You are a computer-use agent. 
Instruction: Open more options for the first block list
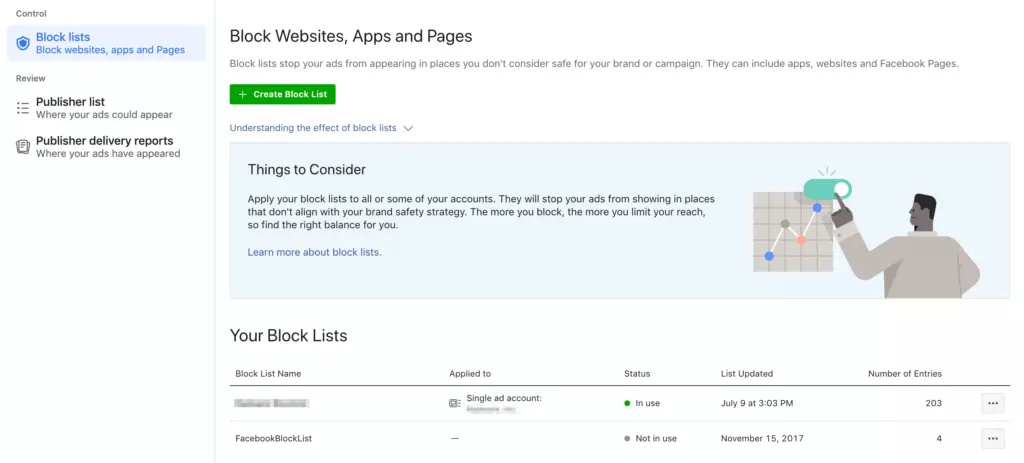(x=992, y=403)
